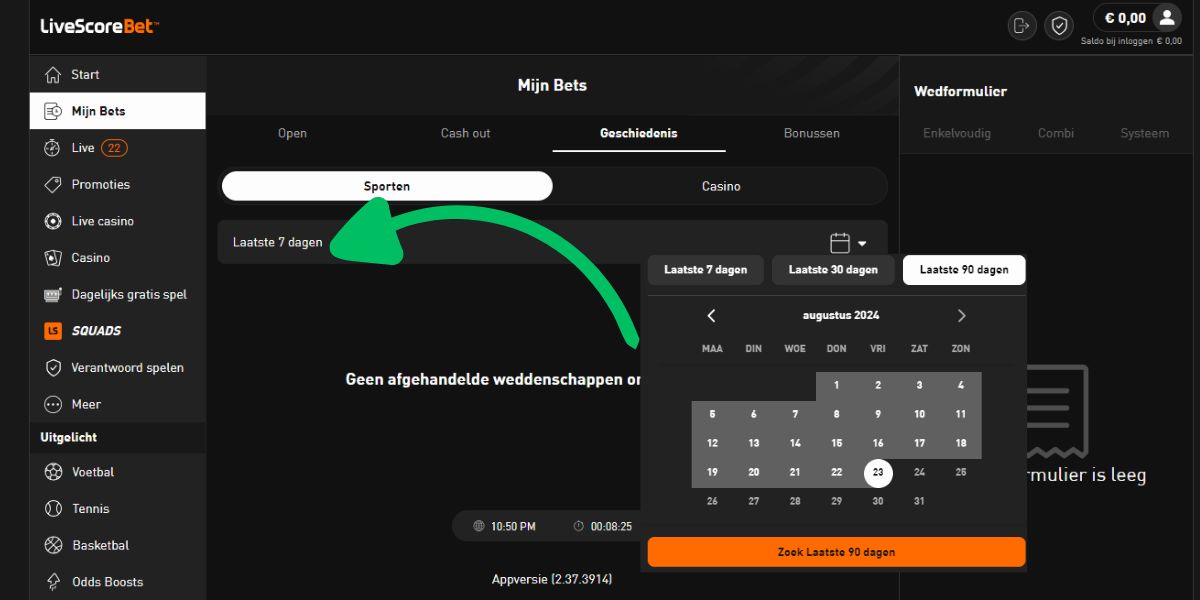1200x600 pixels.
Task: Click the Wedformulier heading
Action: [x=960, y=92]
